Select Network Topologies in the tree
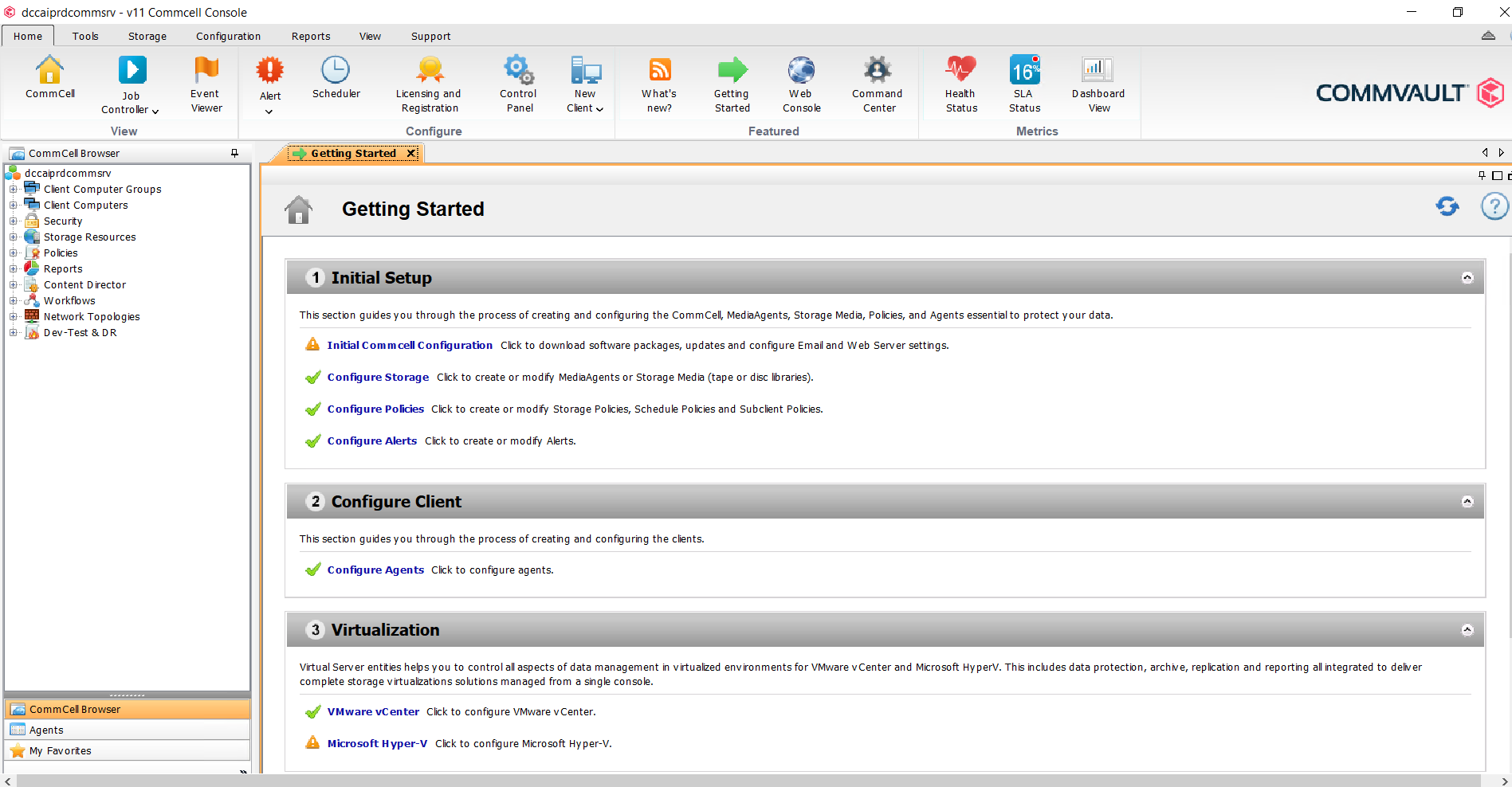Screen dimensions: 1512x787 pyautogui.click(x=92, y=316)
